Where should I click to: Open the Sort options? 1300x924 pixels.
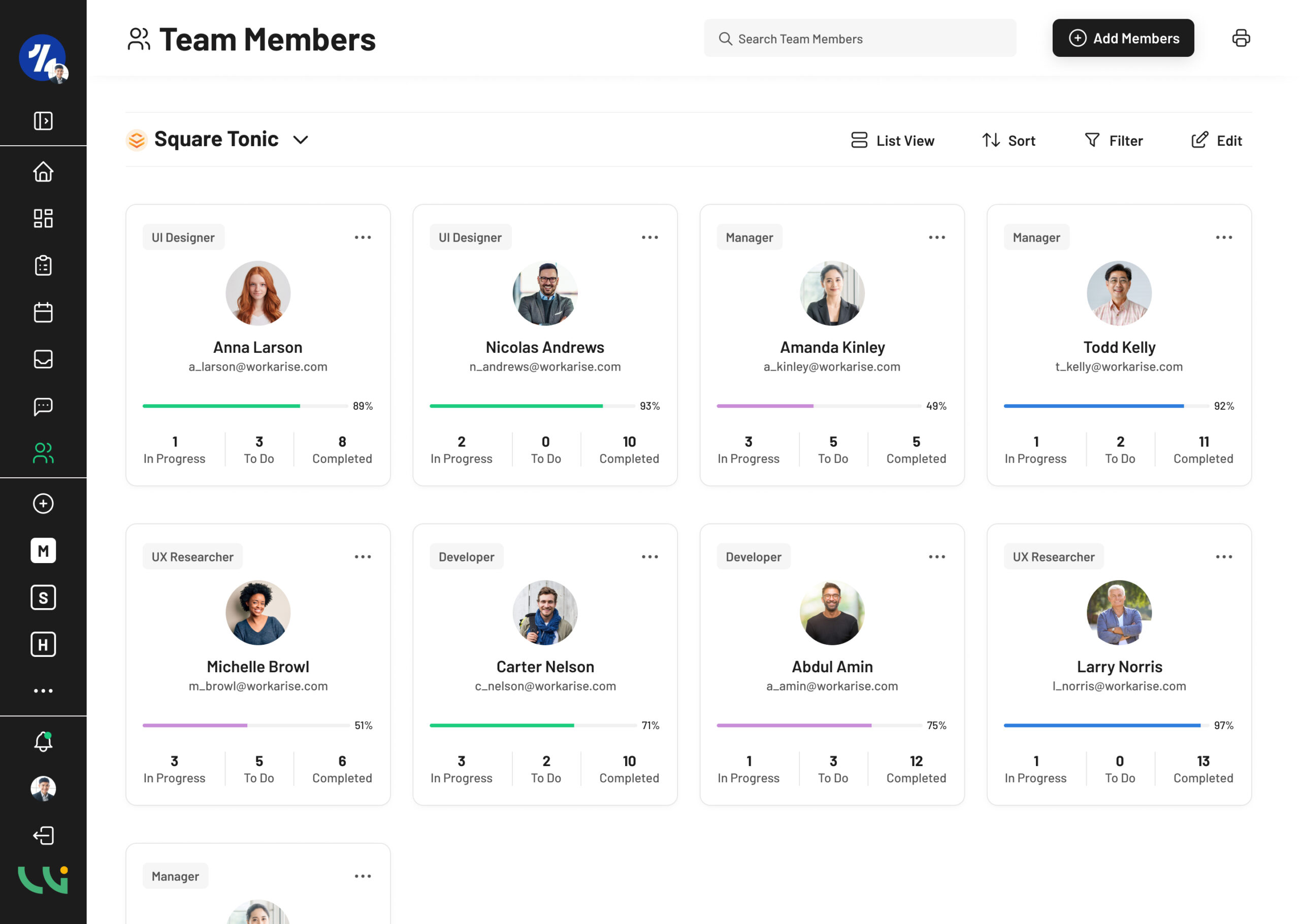(x=1009, y=141)
